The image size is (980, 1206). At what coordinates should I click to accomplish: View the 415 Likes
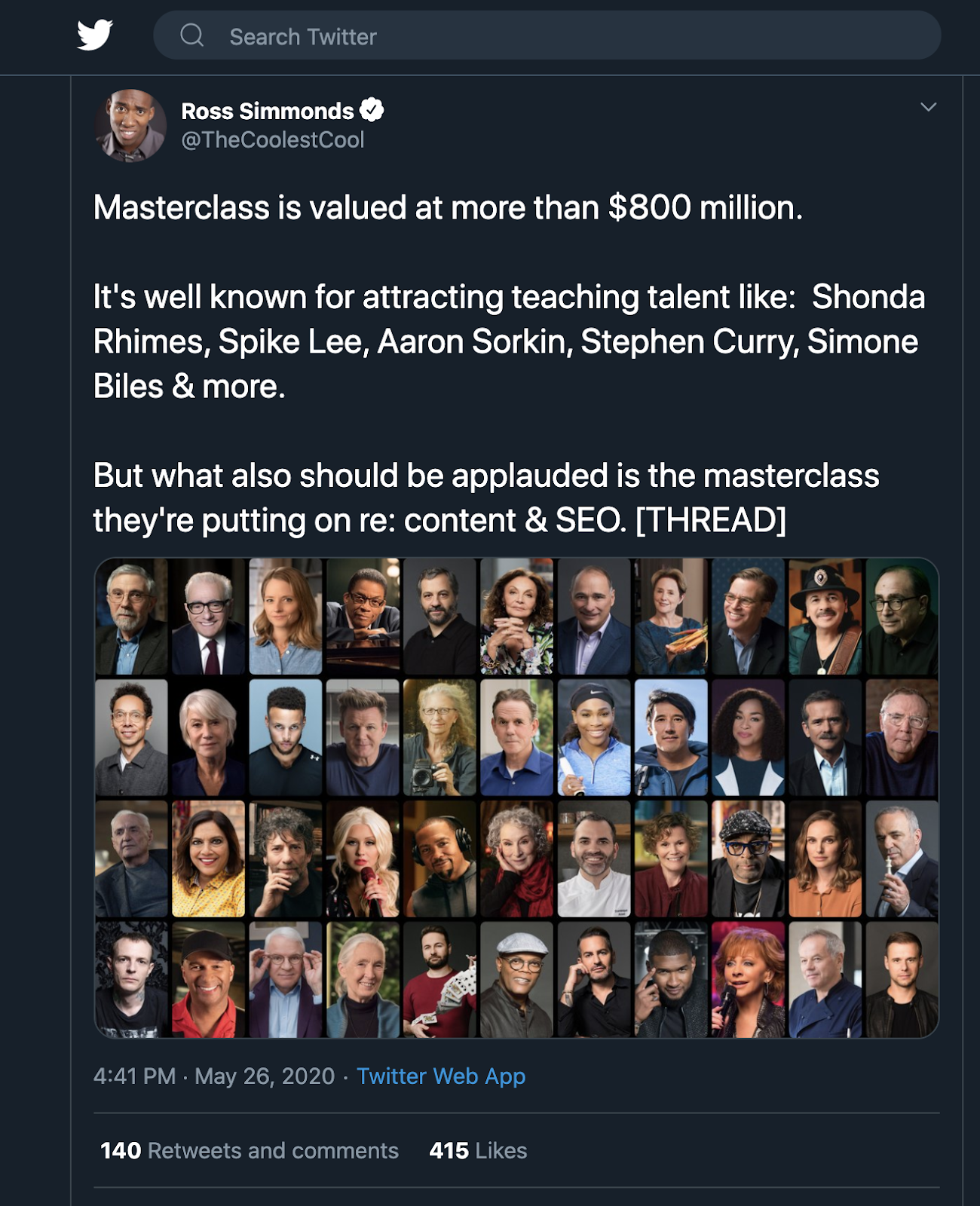(x=477, y=1151)
